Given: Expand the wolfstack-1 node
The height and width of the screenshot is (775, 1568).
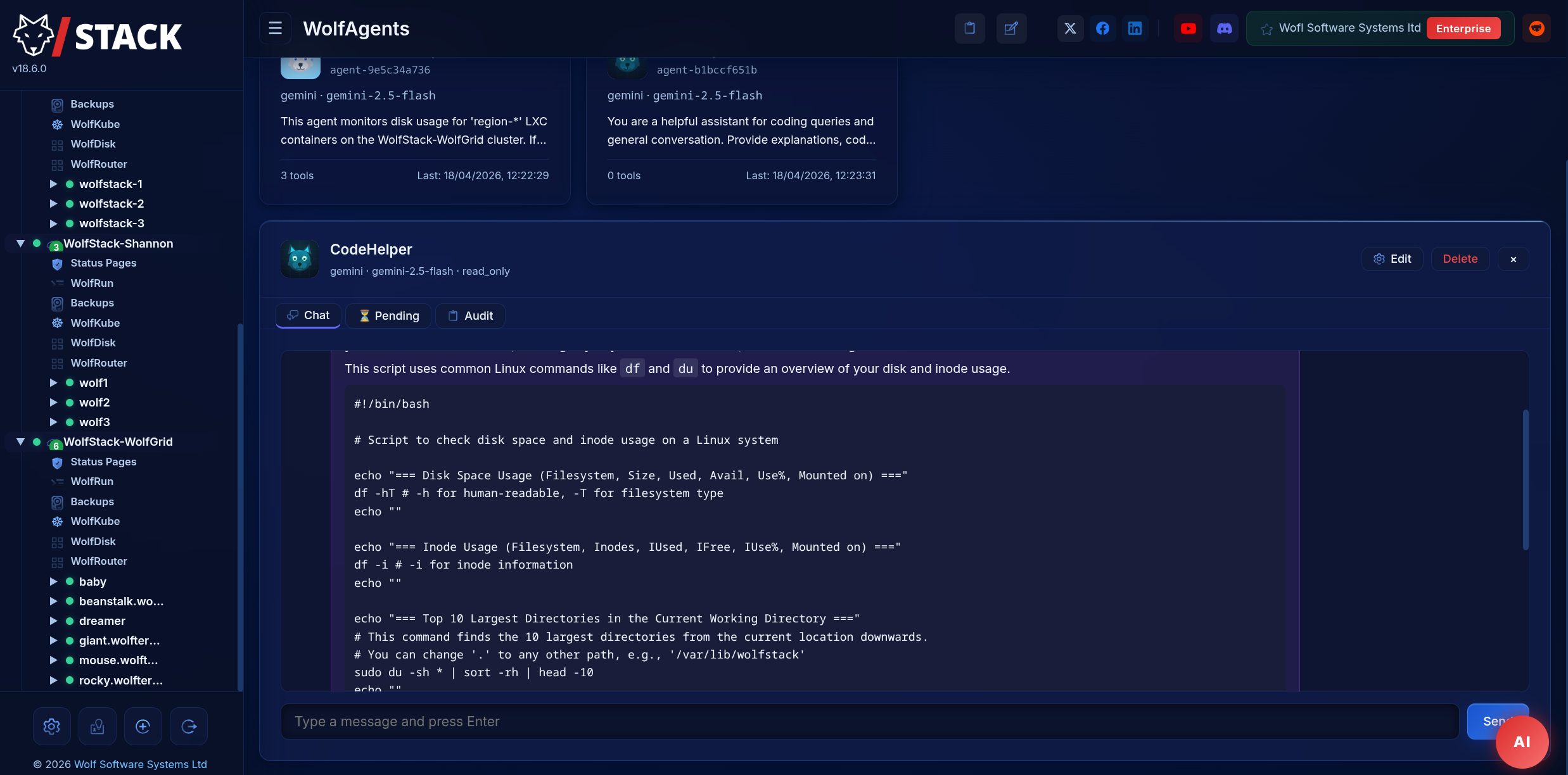Looking at the screenshot, I should point(54,184).
